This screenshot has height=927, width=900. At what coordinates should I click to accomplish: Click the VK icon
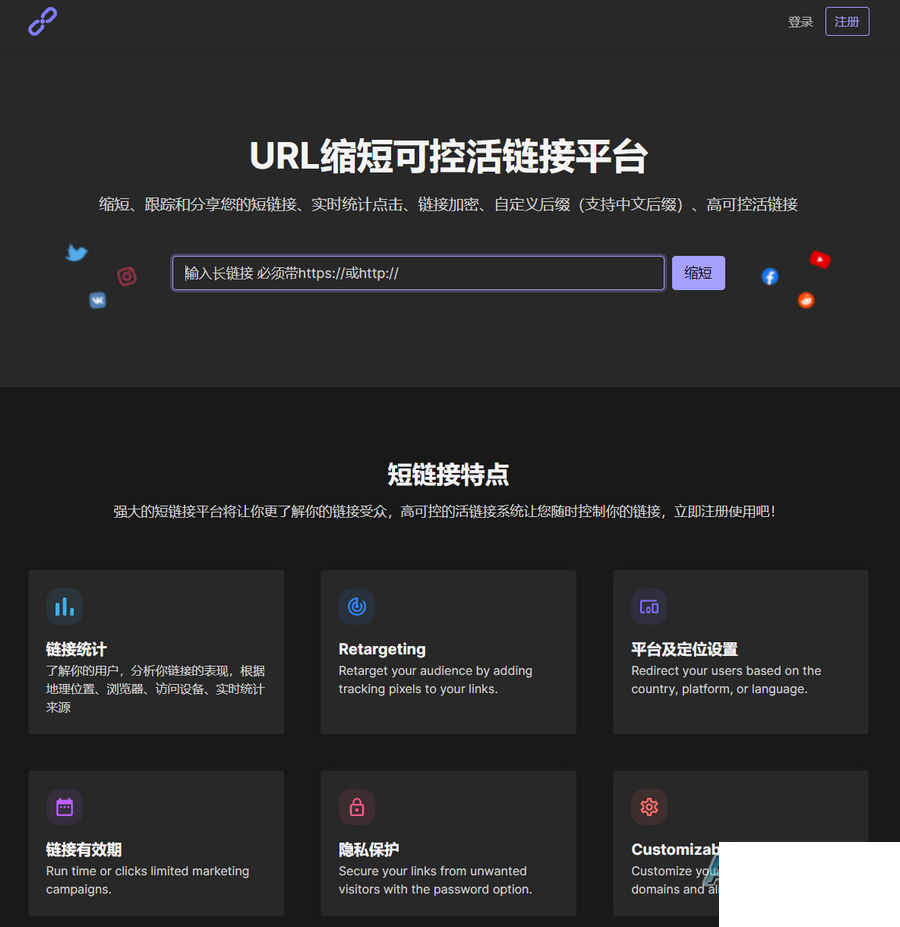[98, 300]
